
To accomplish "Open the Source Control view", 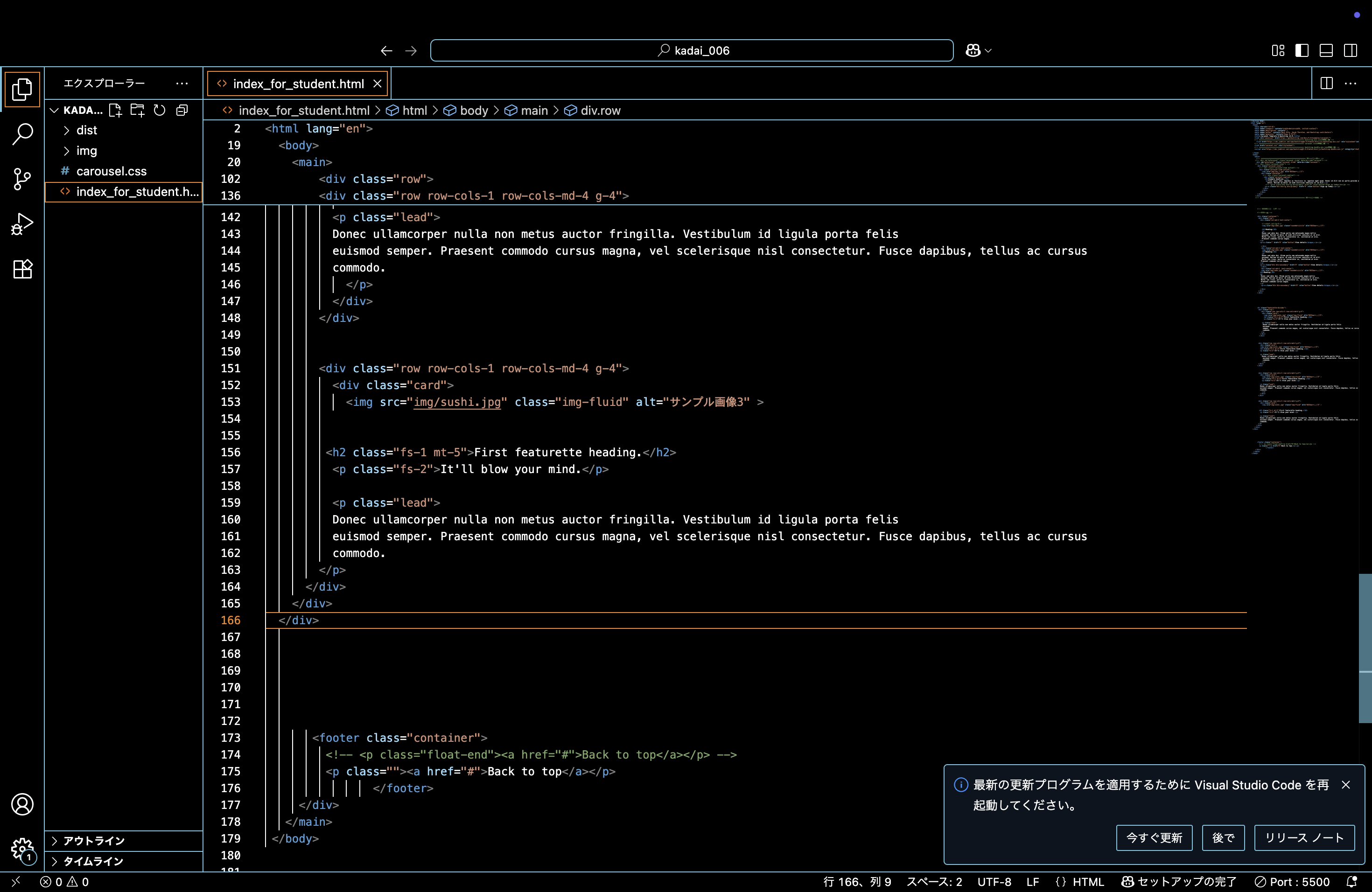I will click(x=22, y=179).
